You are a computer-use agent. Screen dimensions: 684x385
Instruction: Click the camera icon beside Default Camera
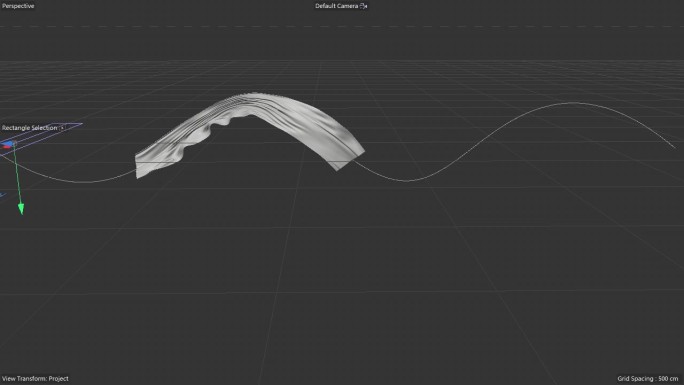pyautogui.click(x=364, y=6)
